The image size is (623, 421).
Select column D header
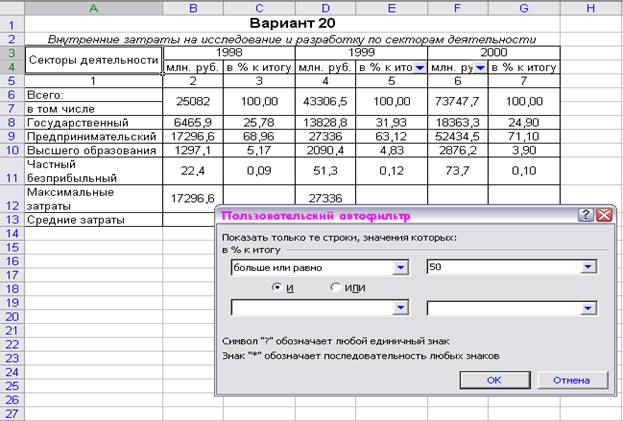tap(325, 8)
